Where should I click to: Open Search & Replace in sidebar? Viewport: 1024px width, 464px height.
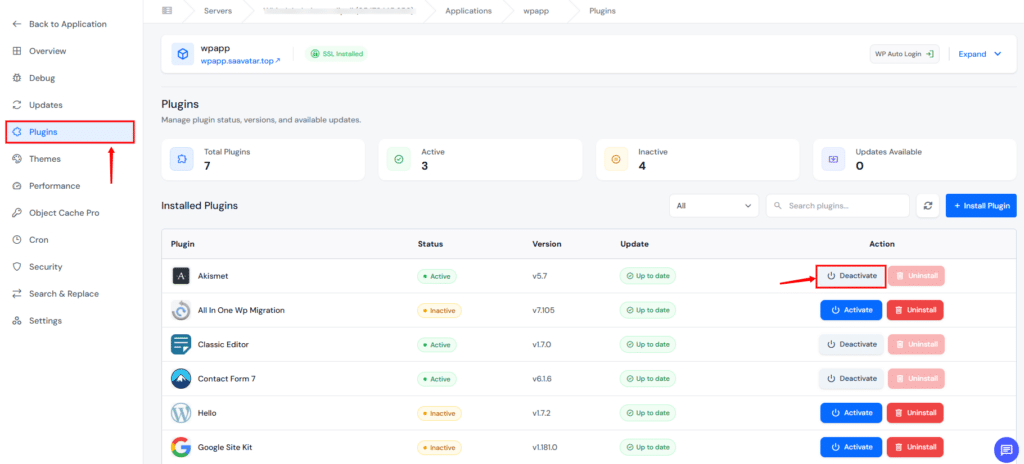click(63, 293)
